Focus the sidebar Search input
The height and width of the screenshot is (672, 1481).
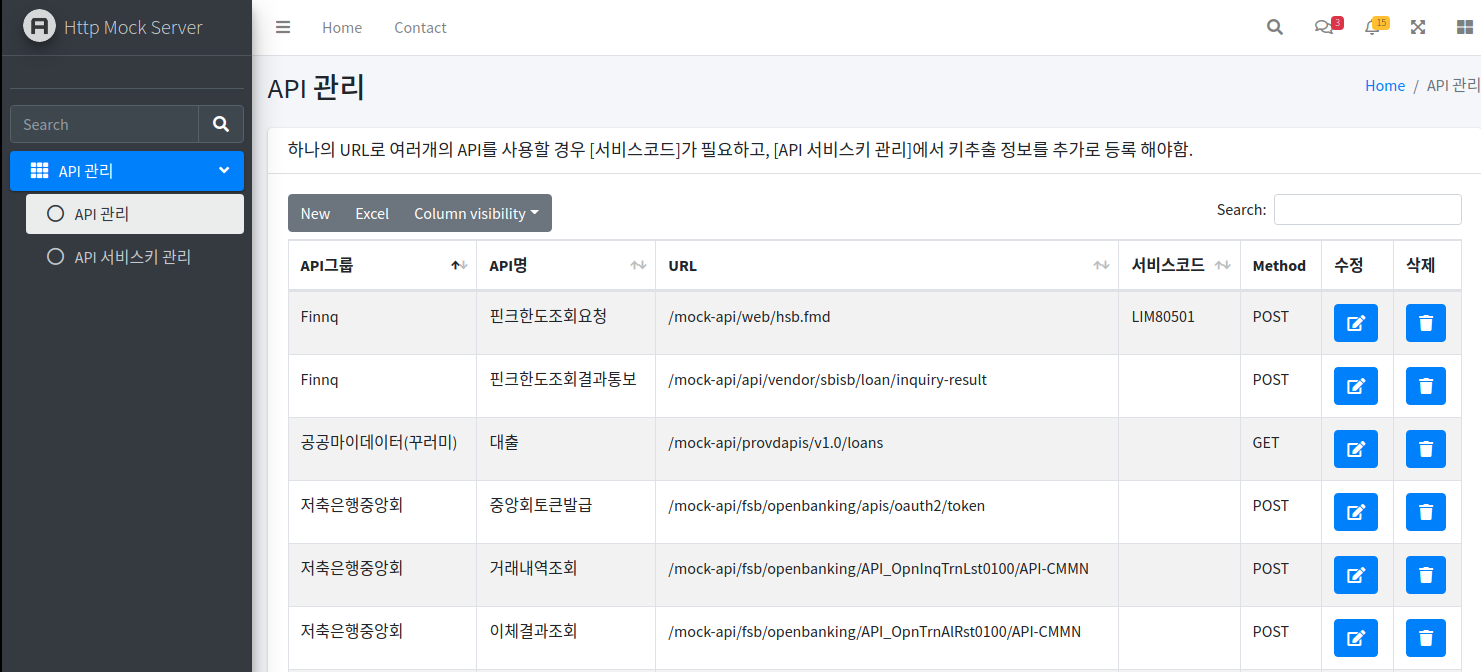click(x=104, y=124)
